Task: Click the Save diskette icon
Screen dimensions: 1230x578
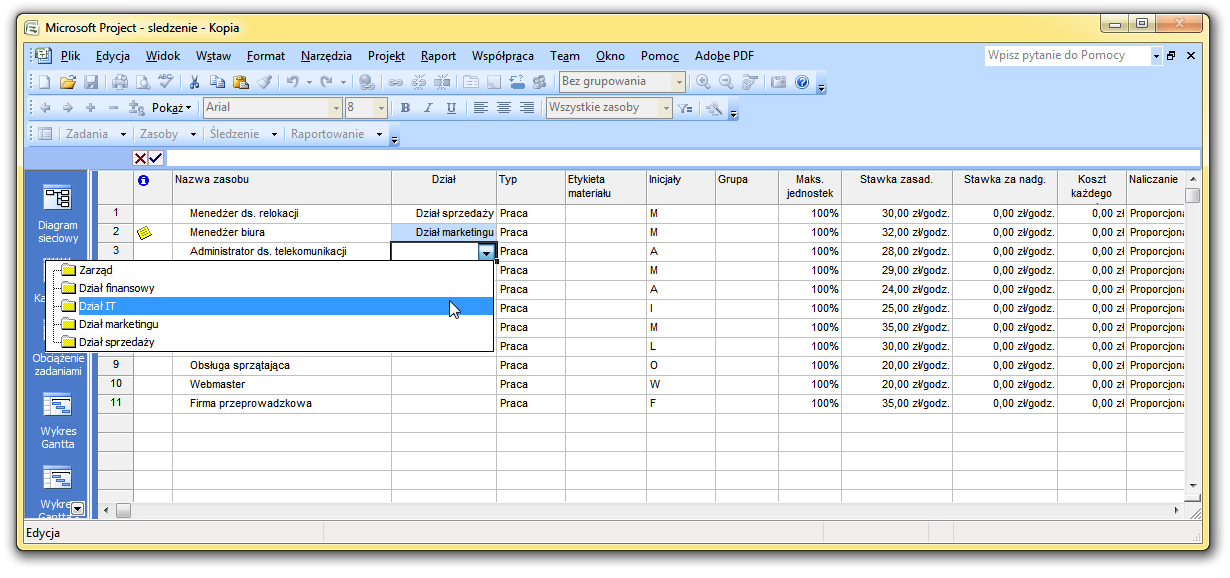Action: click(x=91, y=82)
